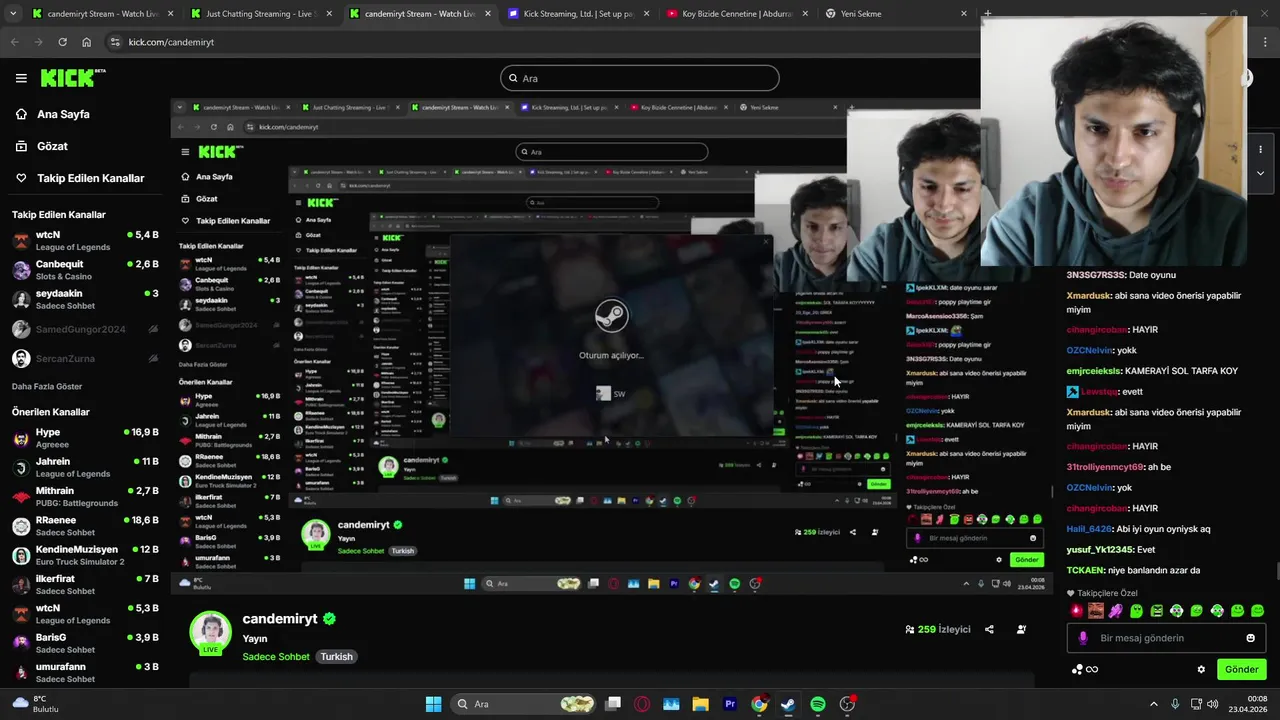Open wtcN League of Legends 5,4 B channel

pos(85,241)
